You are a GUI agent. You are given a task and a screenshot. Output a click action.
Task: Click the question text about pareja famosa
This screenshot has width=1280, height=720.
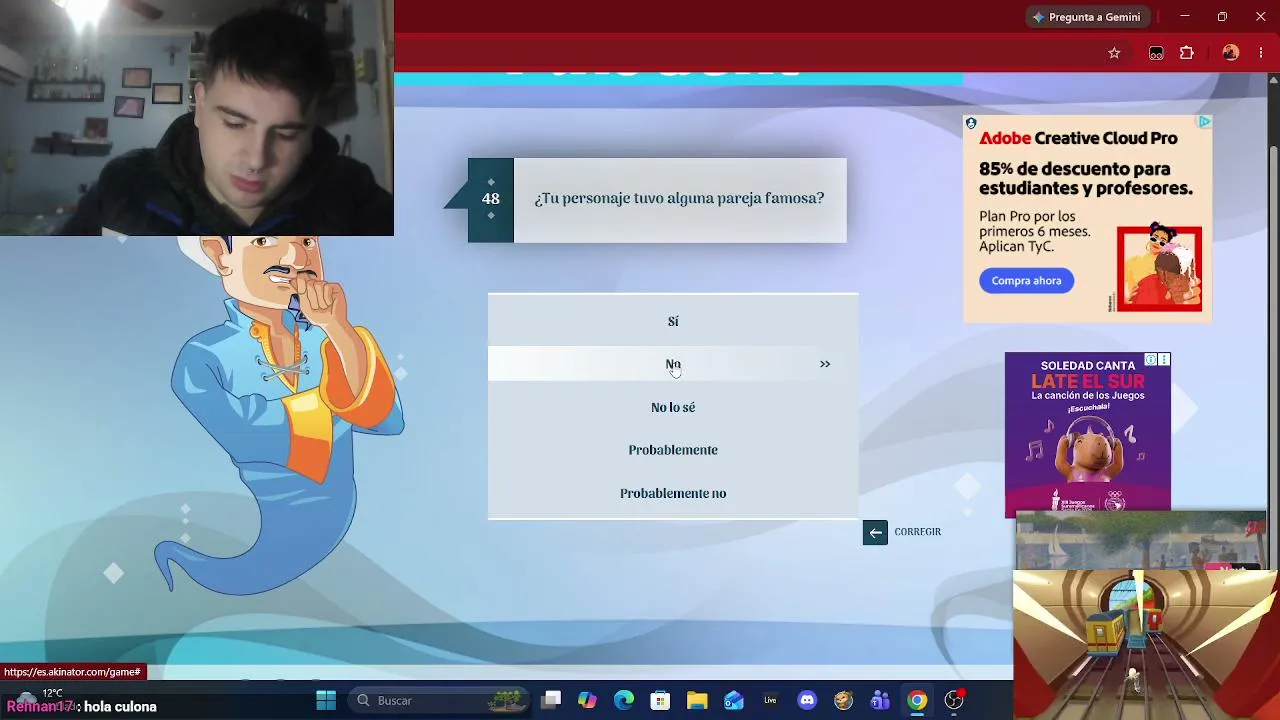pyautogui.click(x=679, y=199)
